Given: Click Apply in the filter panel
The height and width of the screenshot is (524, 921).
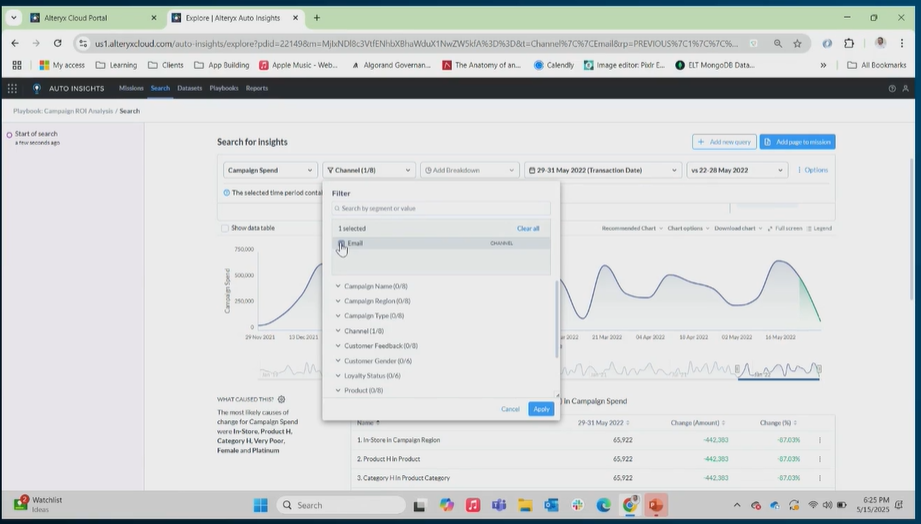Looking at the screenshot, I should [x=541, y=409].
